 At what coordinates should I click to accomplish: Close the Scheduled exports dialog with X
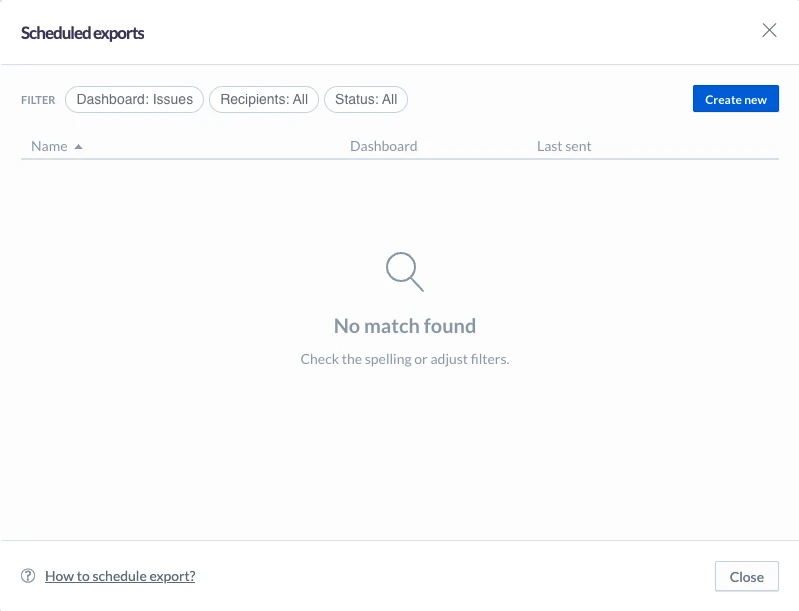tap(769, 30)
